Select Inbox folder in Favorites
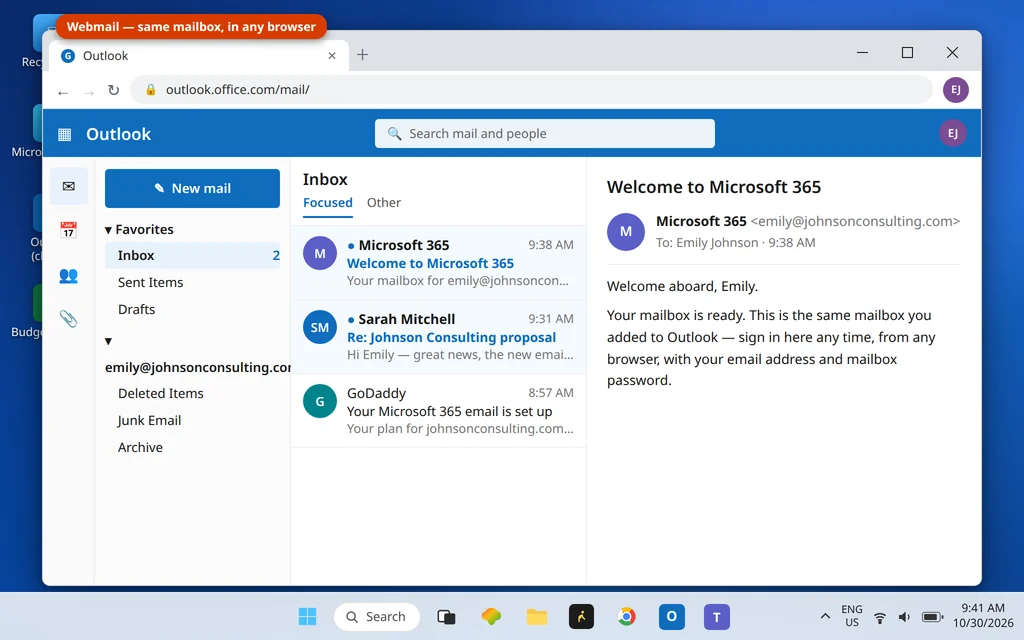 click(193, 255)
